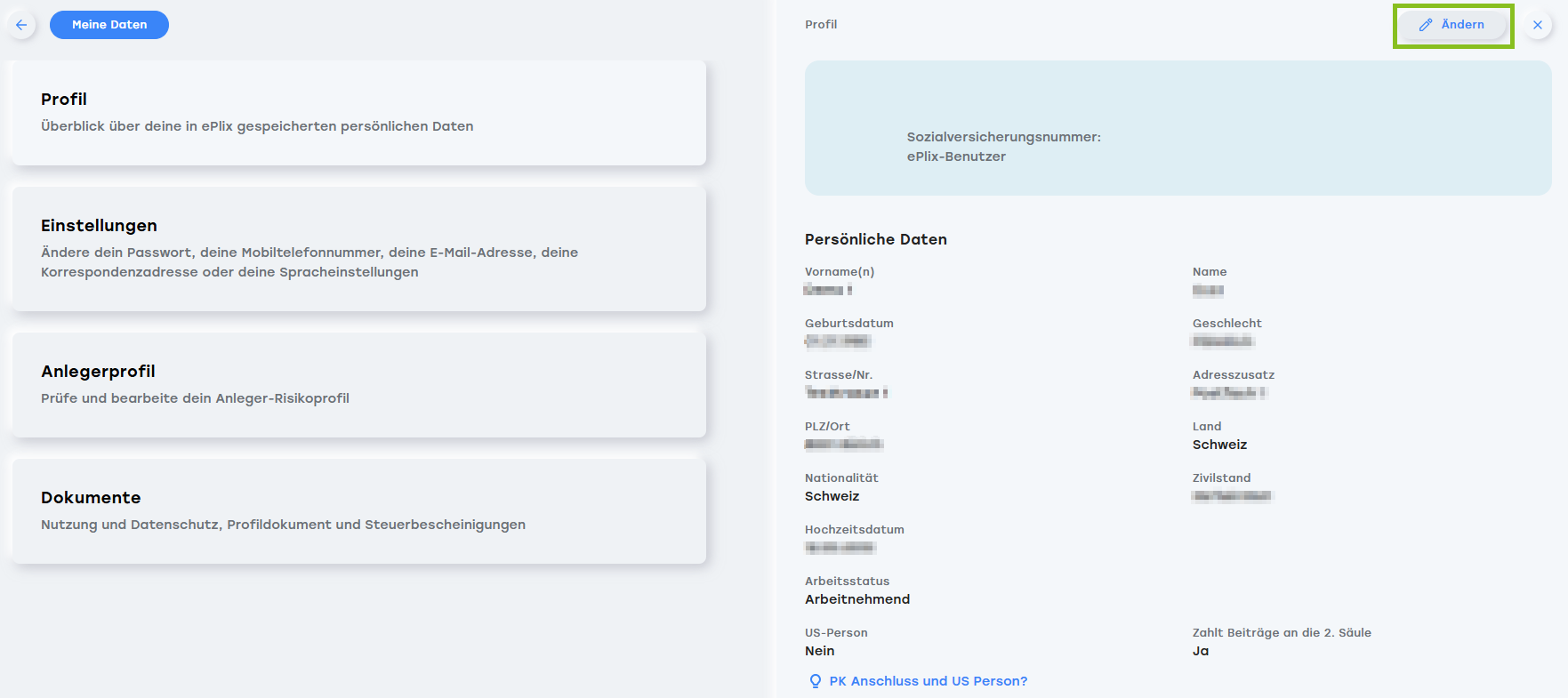
Task: Click the Arbeitsstatus value Arbeitnehmend
Action: [x=857, y=599]
